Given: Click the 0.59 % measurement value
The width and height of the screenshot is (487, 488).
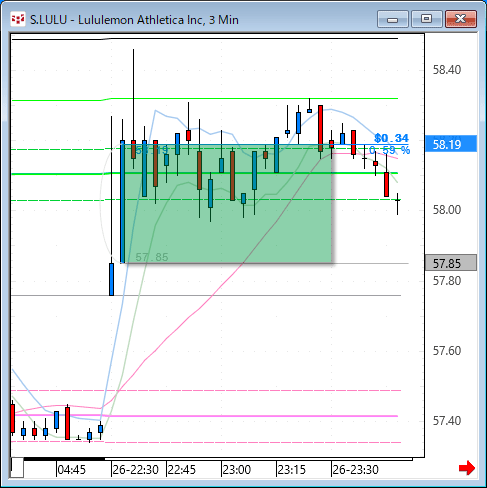Looking at the screenshot, I should (x=389, y=150).
